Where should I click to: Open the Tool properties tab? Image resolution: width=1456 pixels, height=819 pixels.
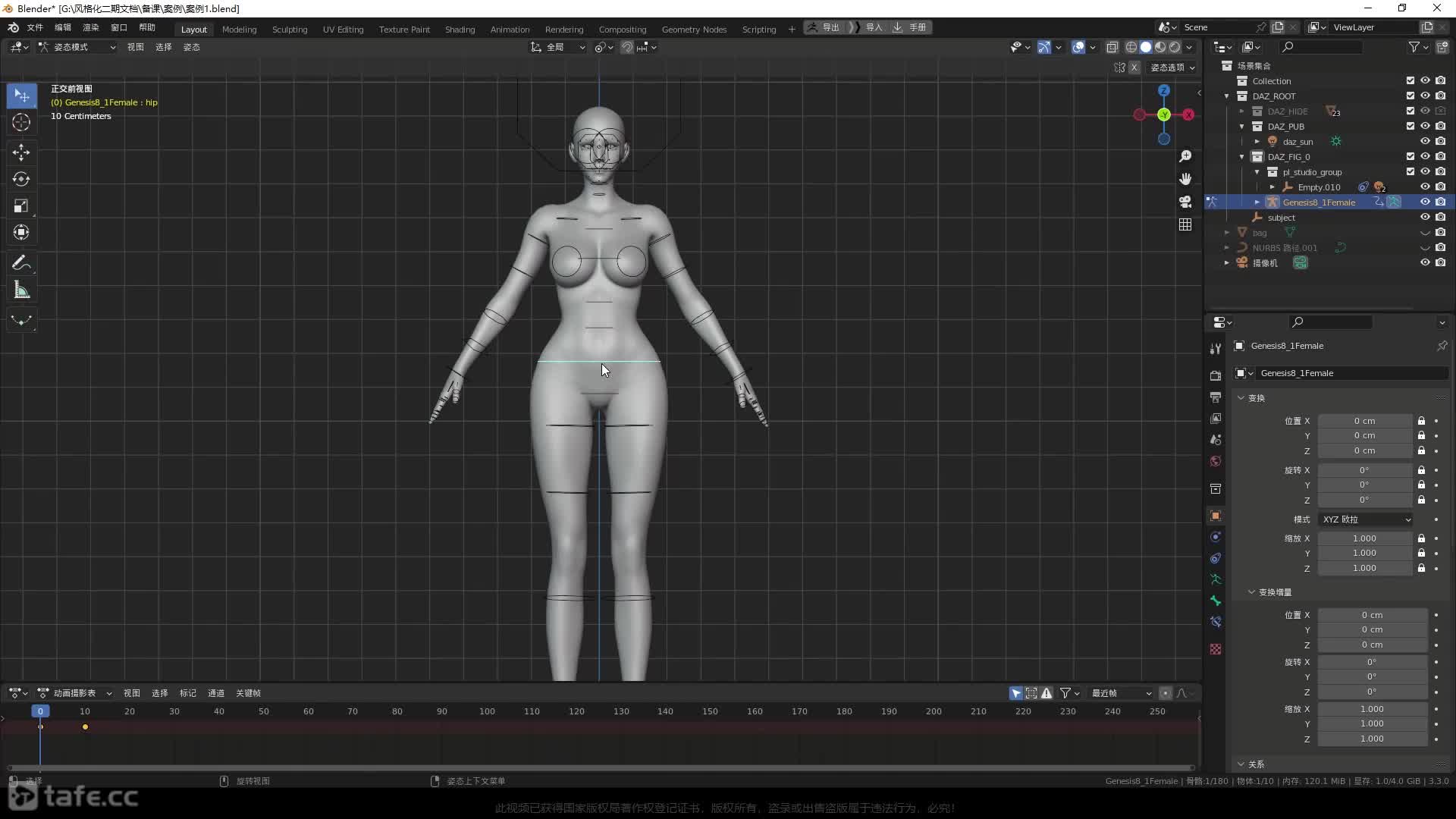click(x=1216, y=349)
